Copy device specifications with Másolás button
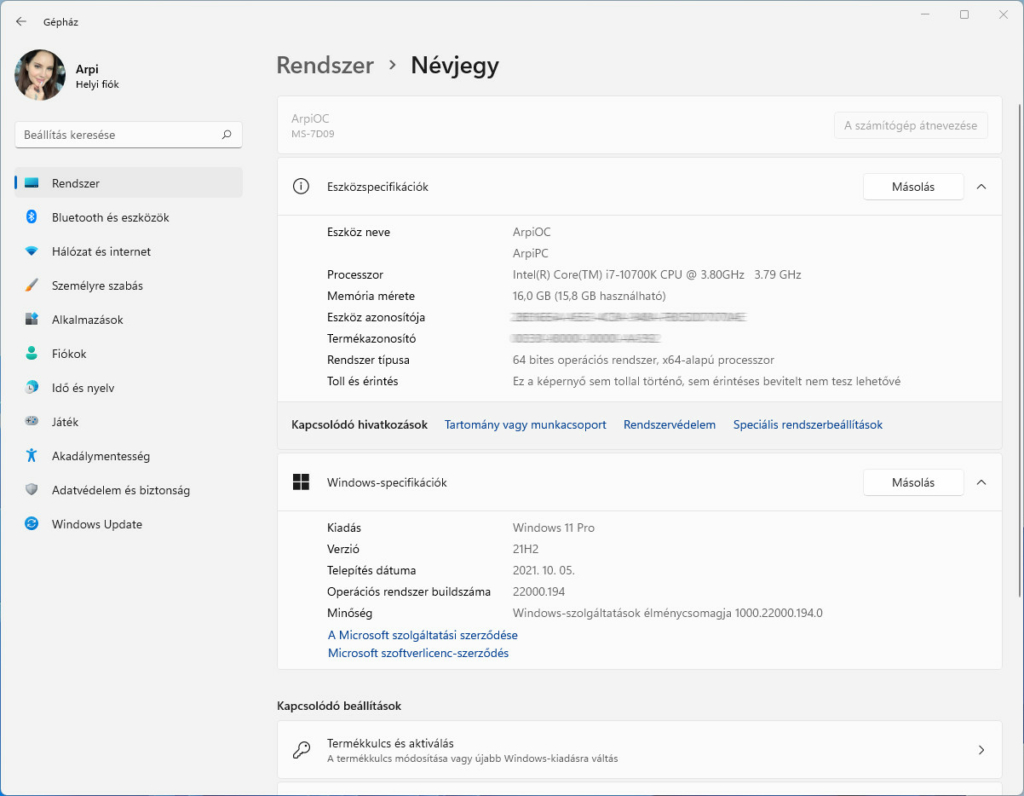 pyautogui.click(x=912, y=187)
